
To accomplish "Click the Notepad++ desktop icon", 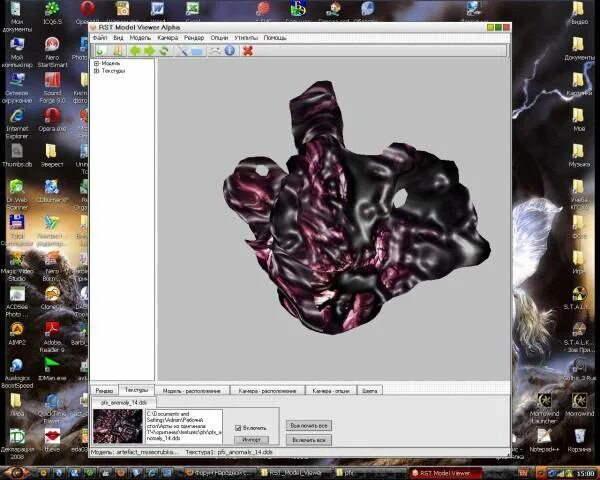I will (x=544, y=441).
